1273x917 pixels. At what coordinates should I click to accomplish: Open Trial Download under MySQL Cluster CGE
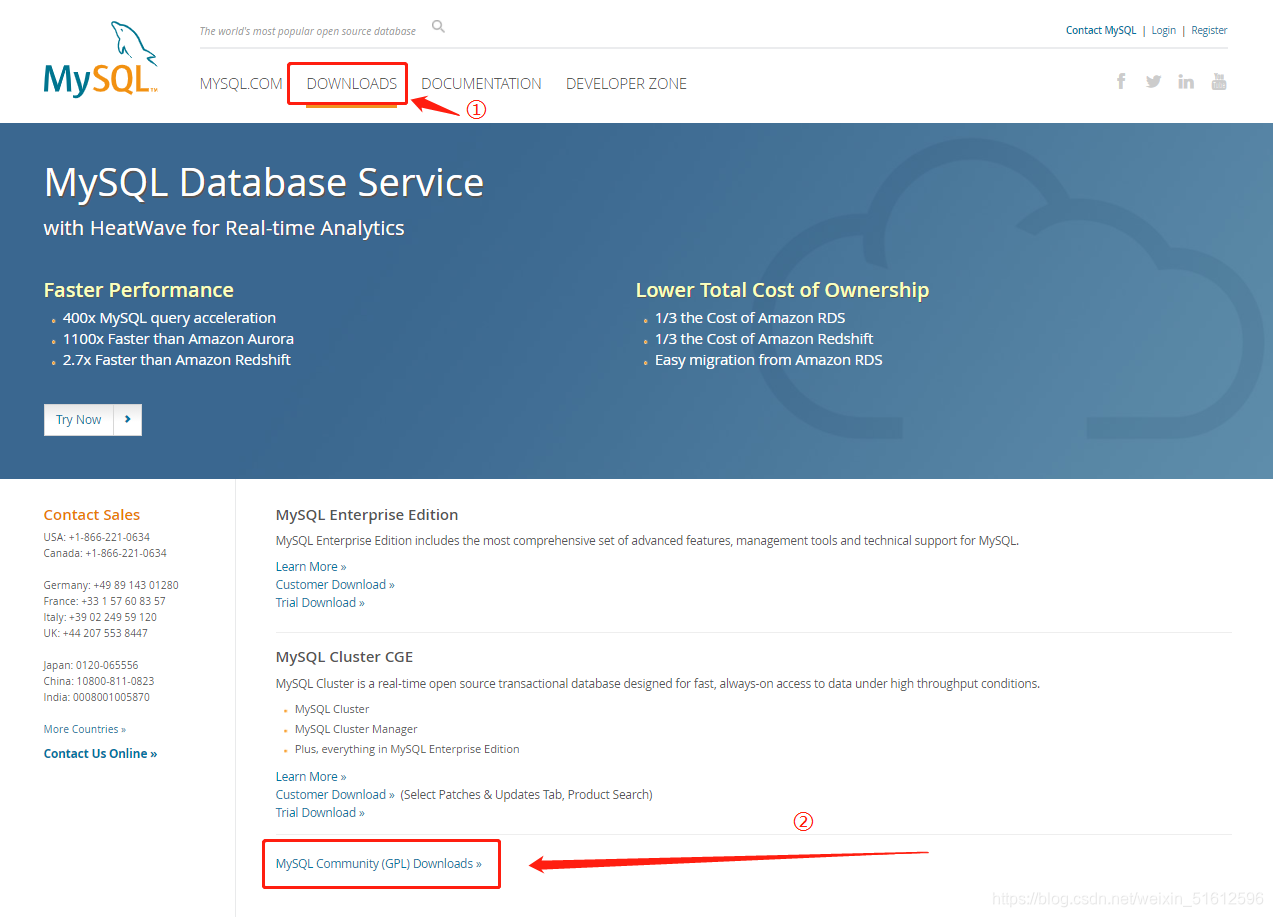click(x=320, y=813)
